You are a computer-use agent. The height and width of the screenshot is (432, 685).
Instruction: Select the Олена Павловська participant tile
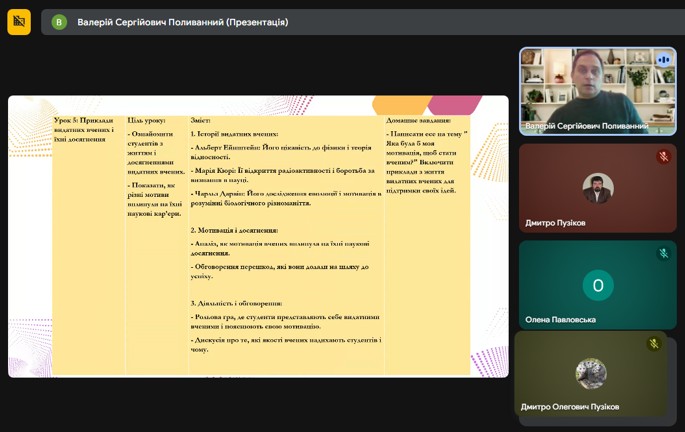point(597,285)
